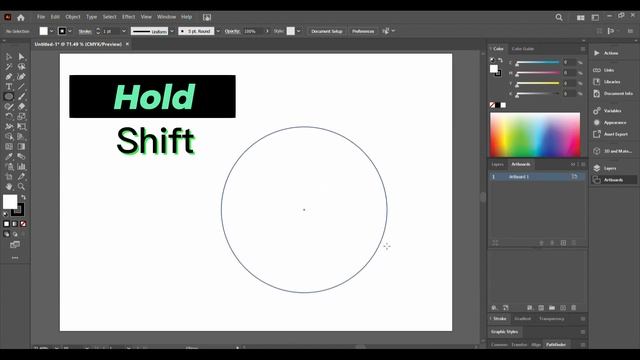Switch to the Layers tab beside Artboards
Viewport: 640px width, 360px height.
(498, 164)
